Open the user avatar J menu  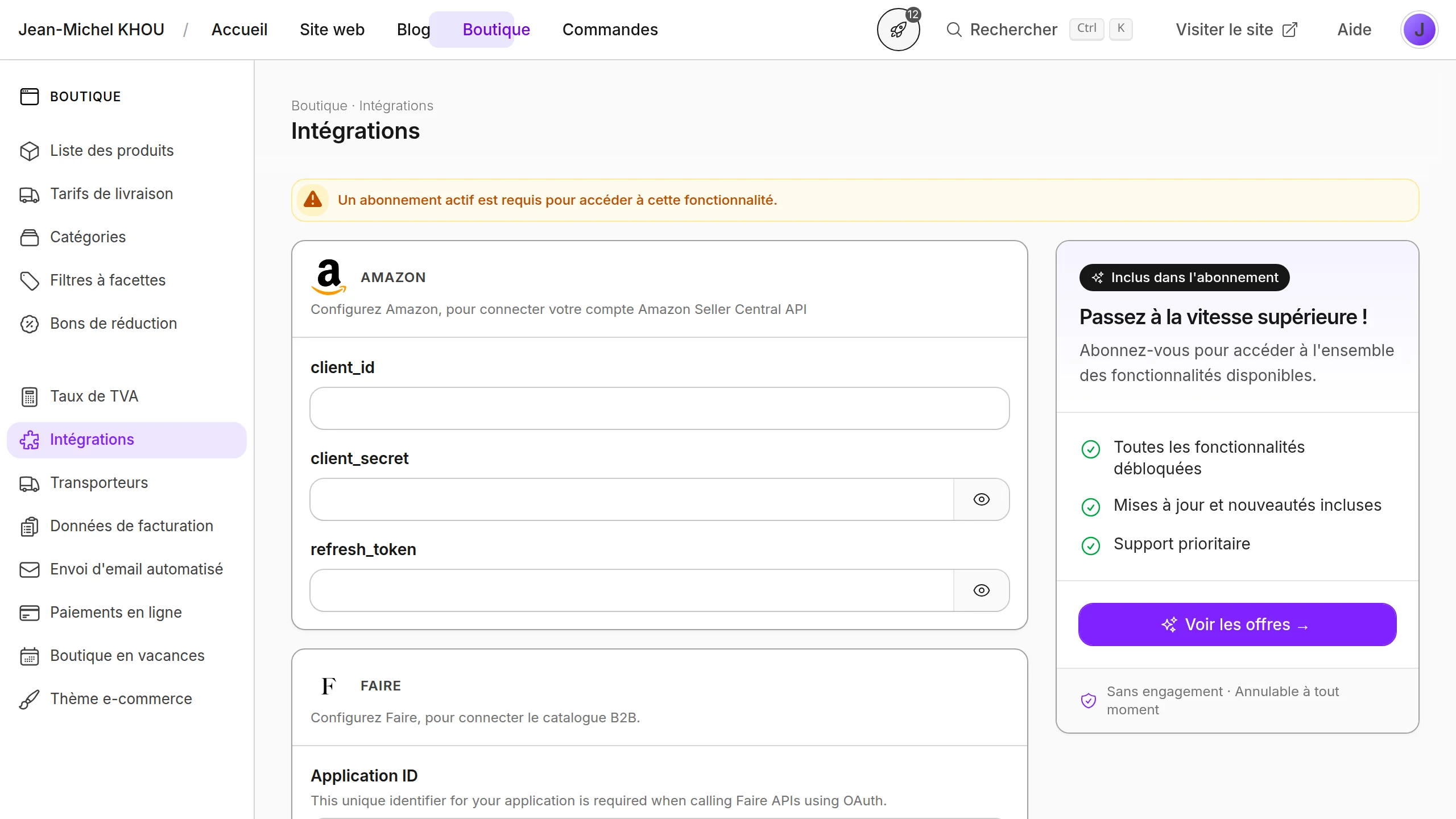pos(1418,30)
